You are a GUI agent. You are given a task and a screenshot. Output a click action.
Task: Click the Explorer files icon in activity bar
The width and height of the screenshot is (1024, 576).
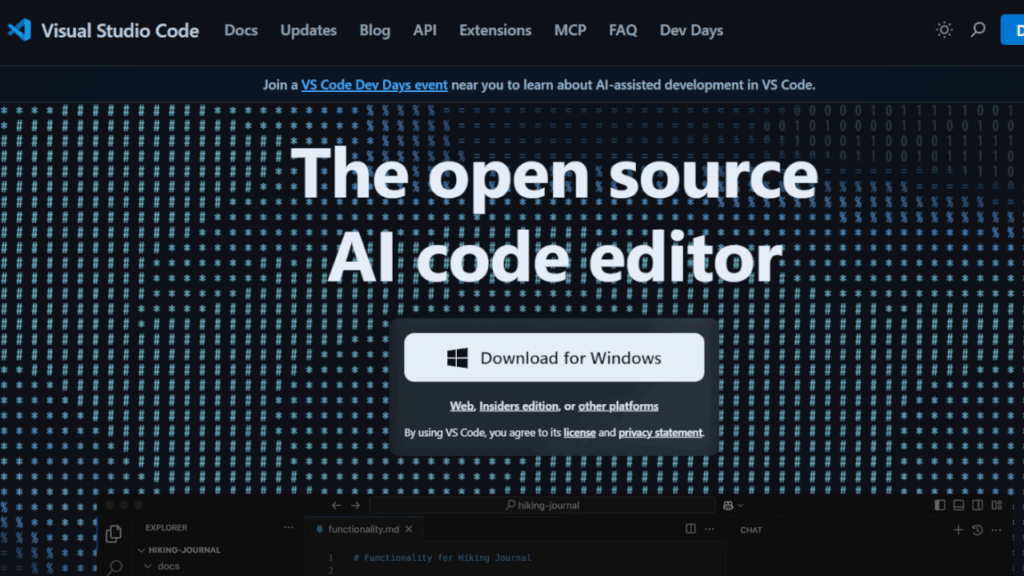pos(114,534)
